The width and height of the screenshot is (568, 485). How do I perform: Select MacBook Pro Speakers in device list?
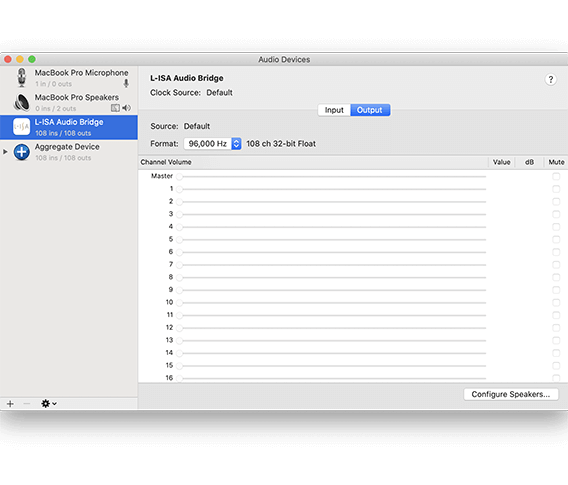coord(69,103)
